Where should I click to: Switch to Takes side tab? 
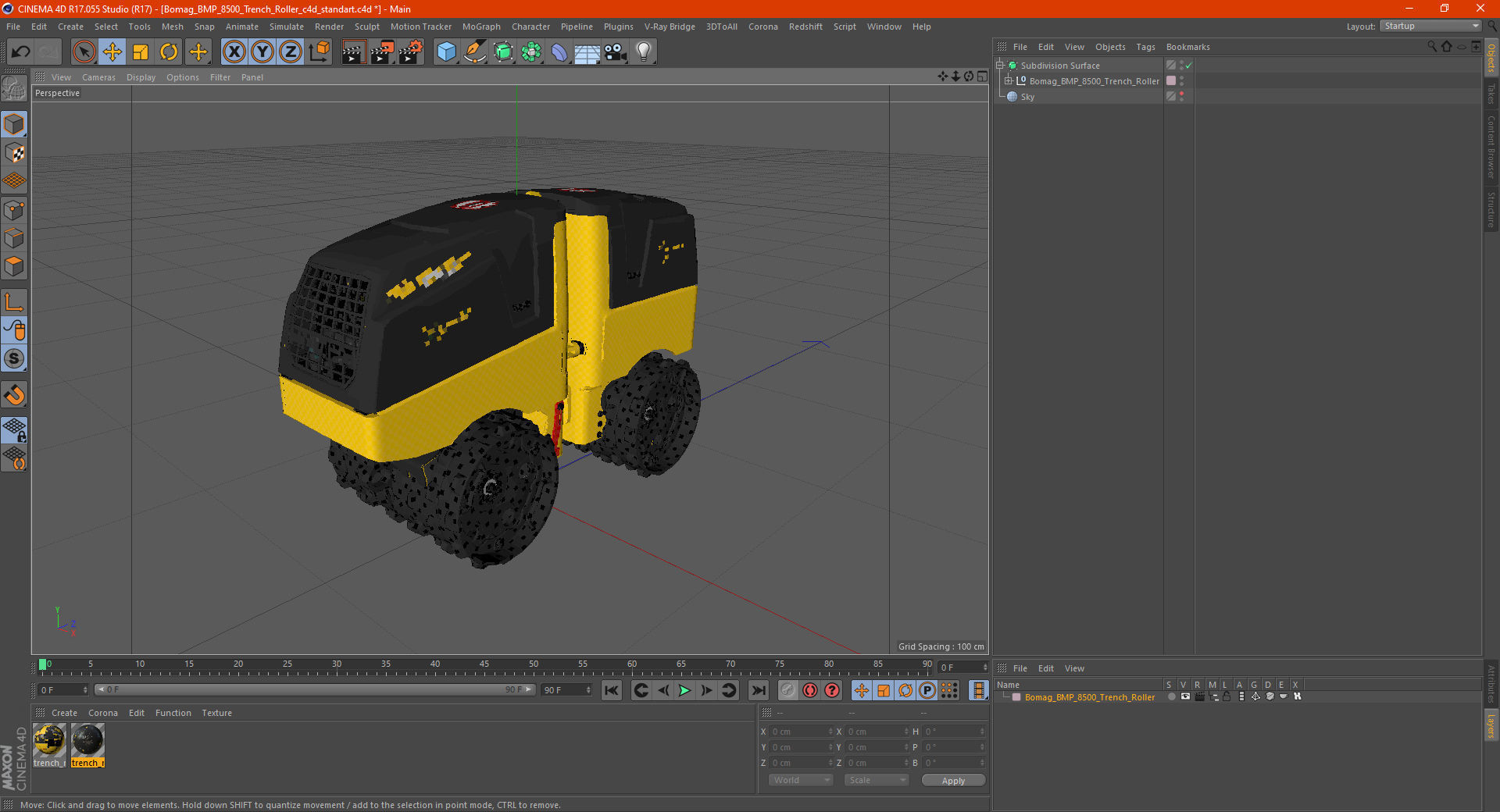pos(1491,94)
